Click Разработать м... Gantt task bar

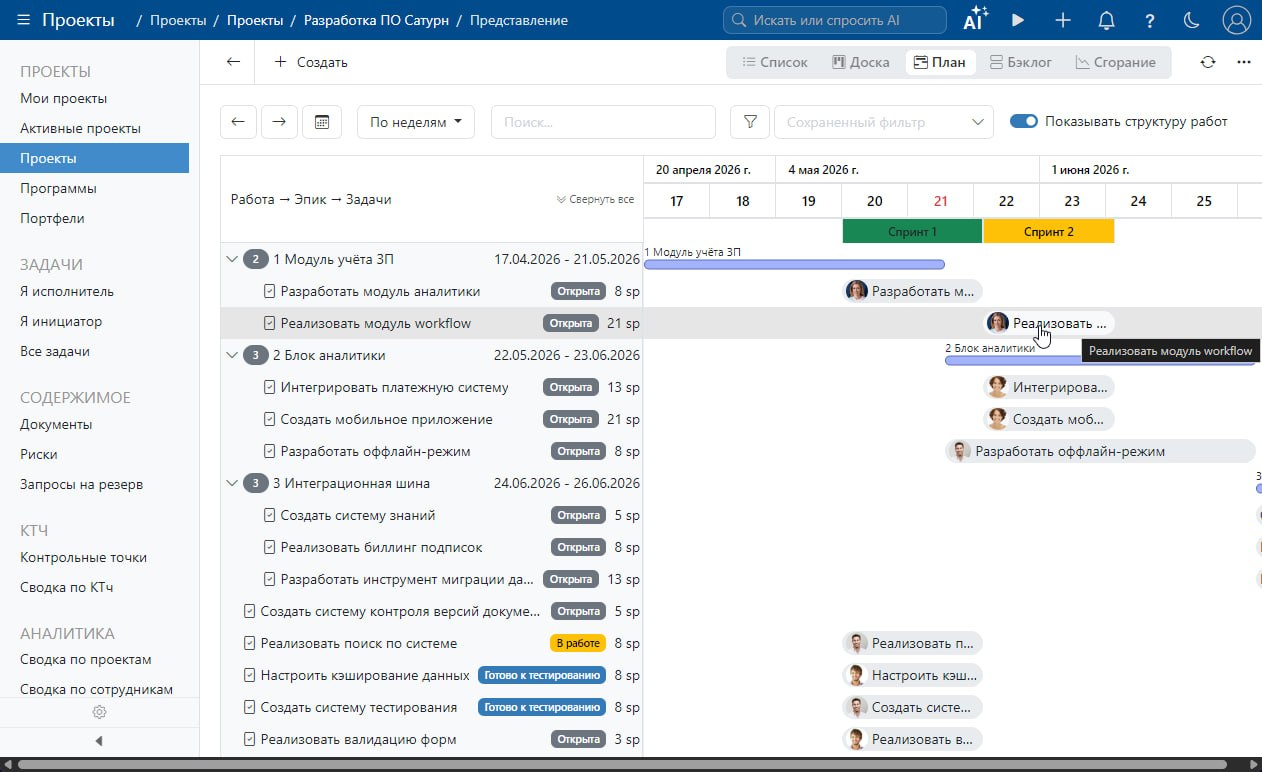click(912, 291)
